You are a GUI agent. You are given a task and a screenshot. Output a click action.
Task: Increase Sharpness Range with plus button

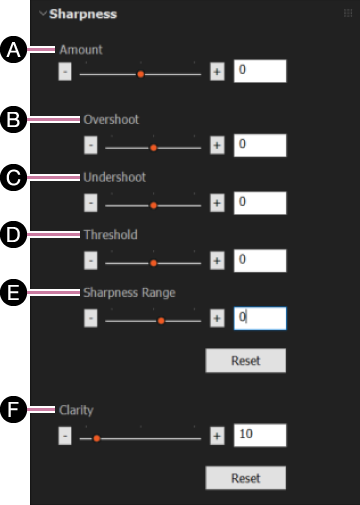tap(217, 318)
